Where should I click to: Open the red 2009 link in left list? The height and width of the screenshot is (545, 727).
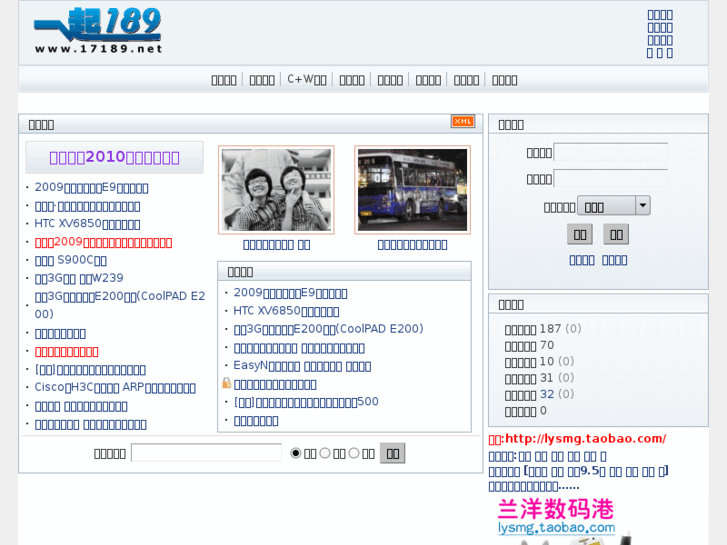(x=103, y=242)
